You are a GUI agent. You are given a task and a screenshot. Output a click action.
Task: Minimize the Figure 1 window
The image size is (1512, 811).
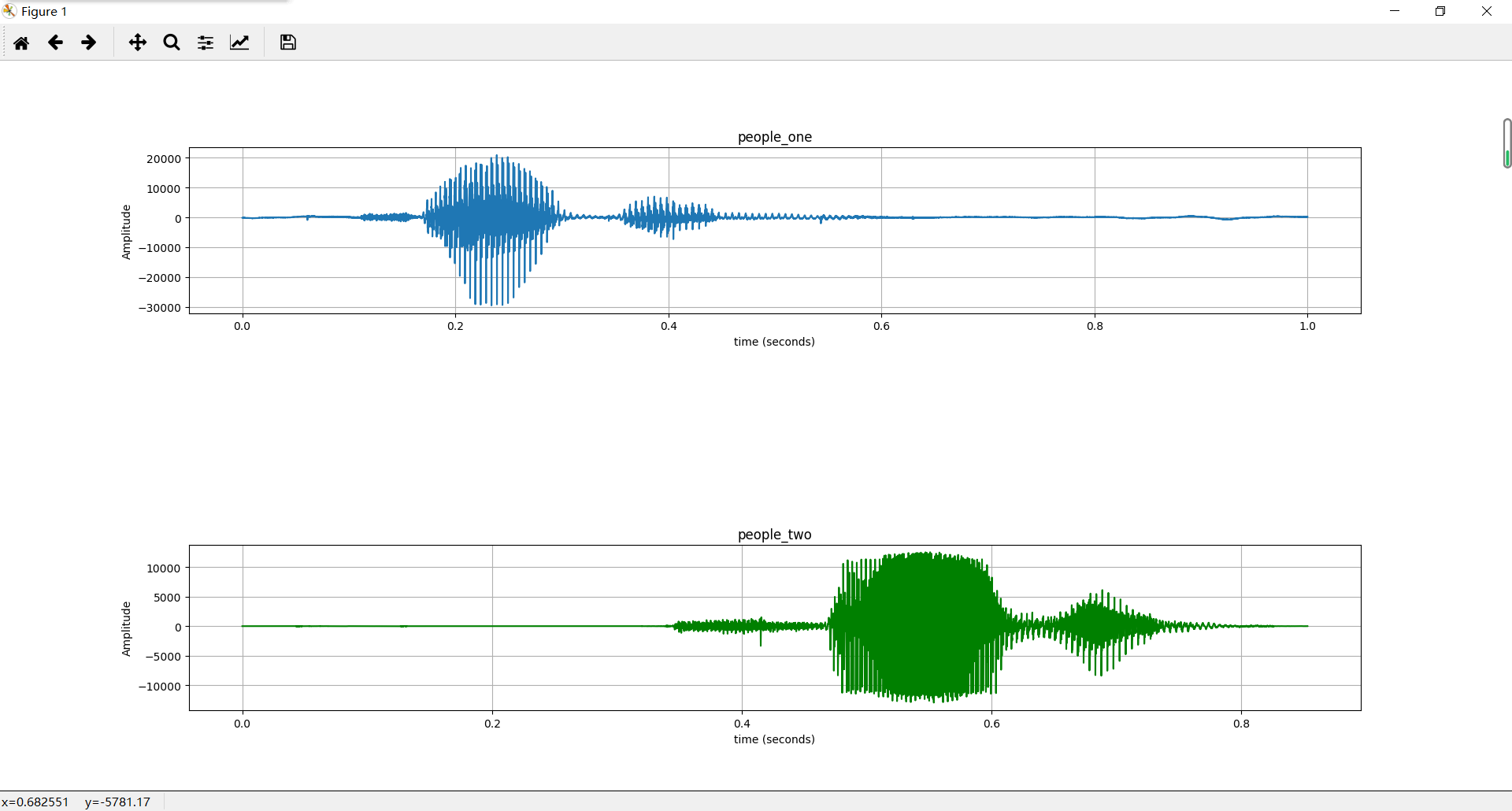click(x=1395, y=11)
